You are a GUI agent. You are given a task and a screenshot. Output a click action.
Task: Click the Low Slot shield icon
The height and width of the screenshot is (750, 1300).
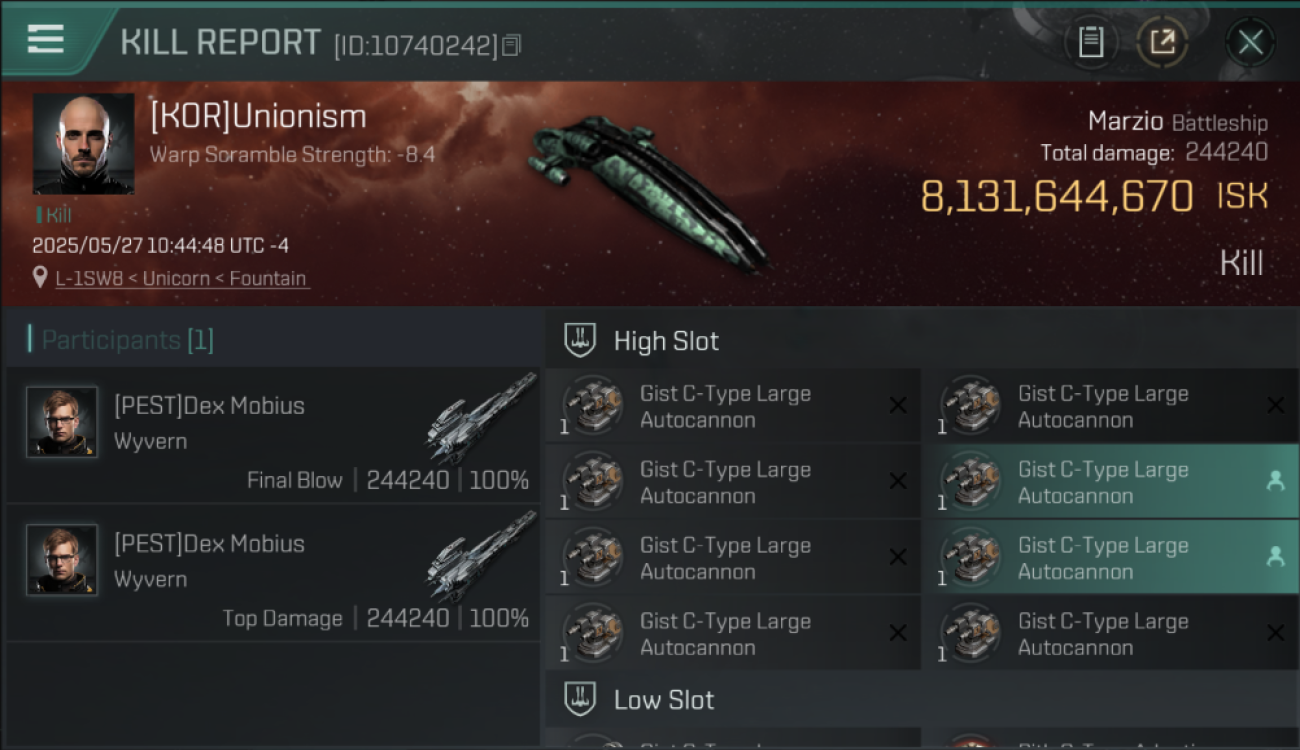coord(580,699)
